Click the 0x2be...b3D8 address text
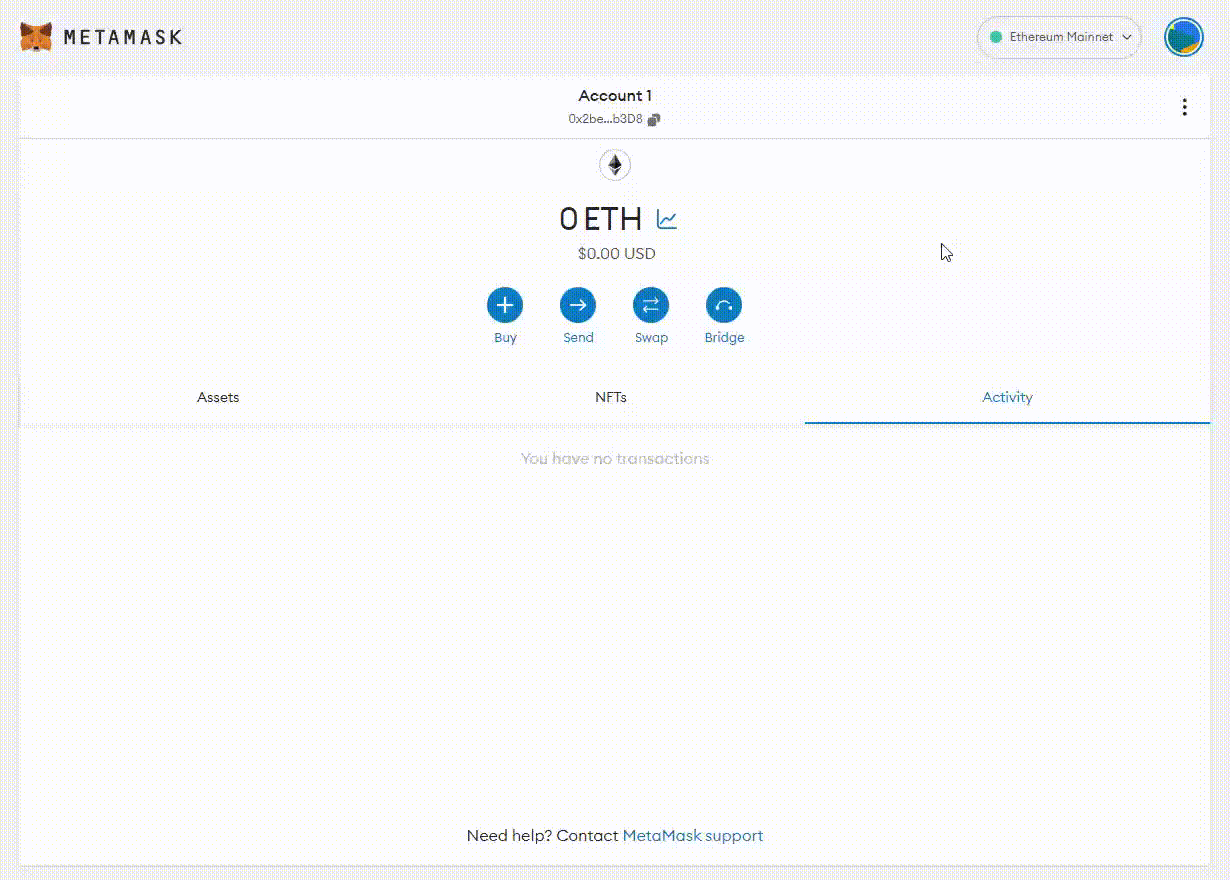 click(605, 119)
